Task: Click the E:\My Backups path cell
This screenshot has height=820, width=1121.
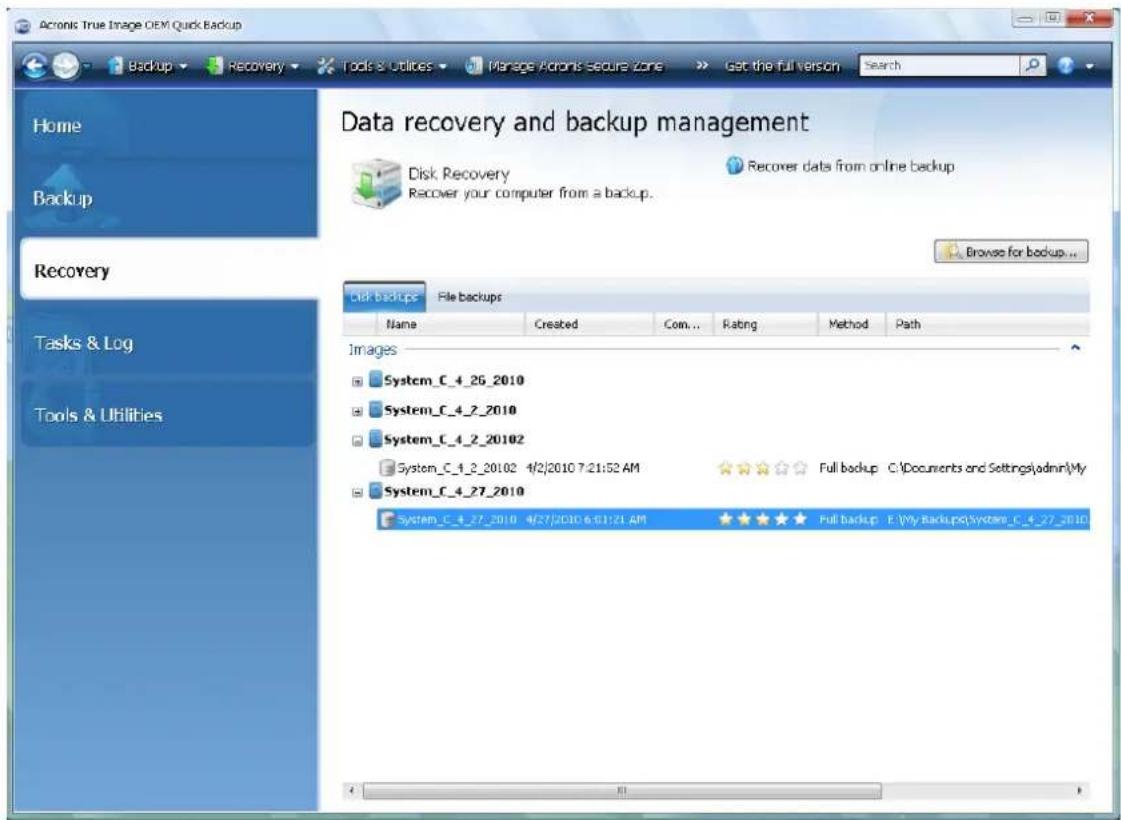Action: click(x=988, y=519)
